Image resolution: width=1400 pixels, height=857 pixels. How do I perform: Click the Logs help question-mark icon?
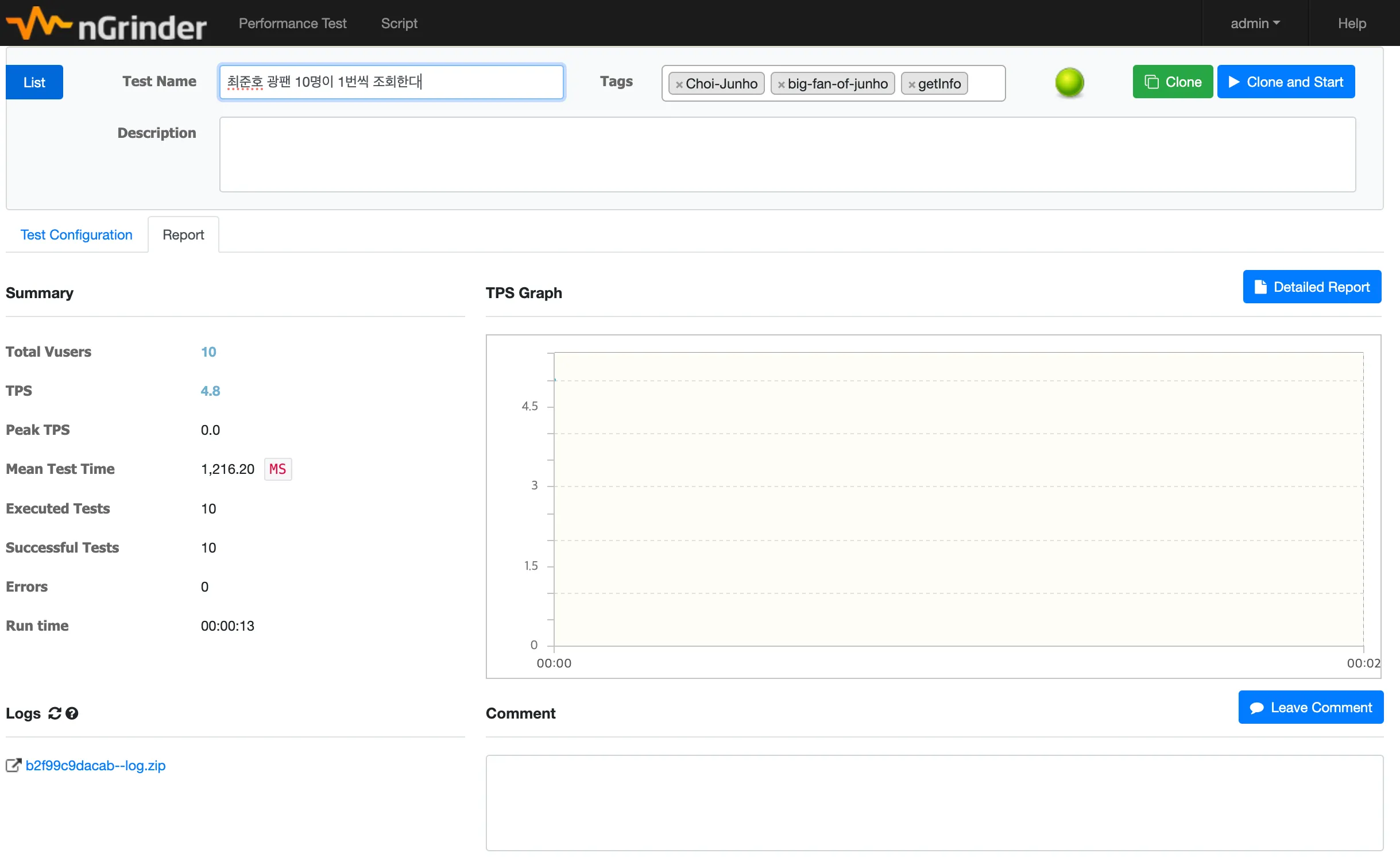coord(72,713)
